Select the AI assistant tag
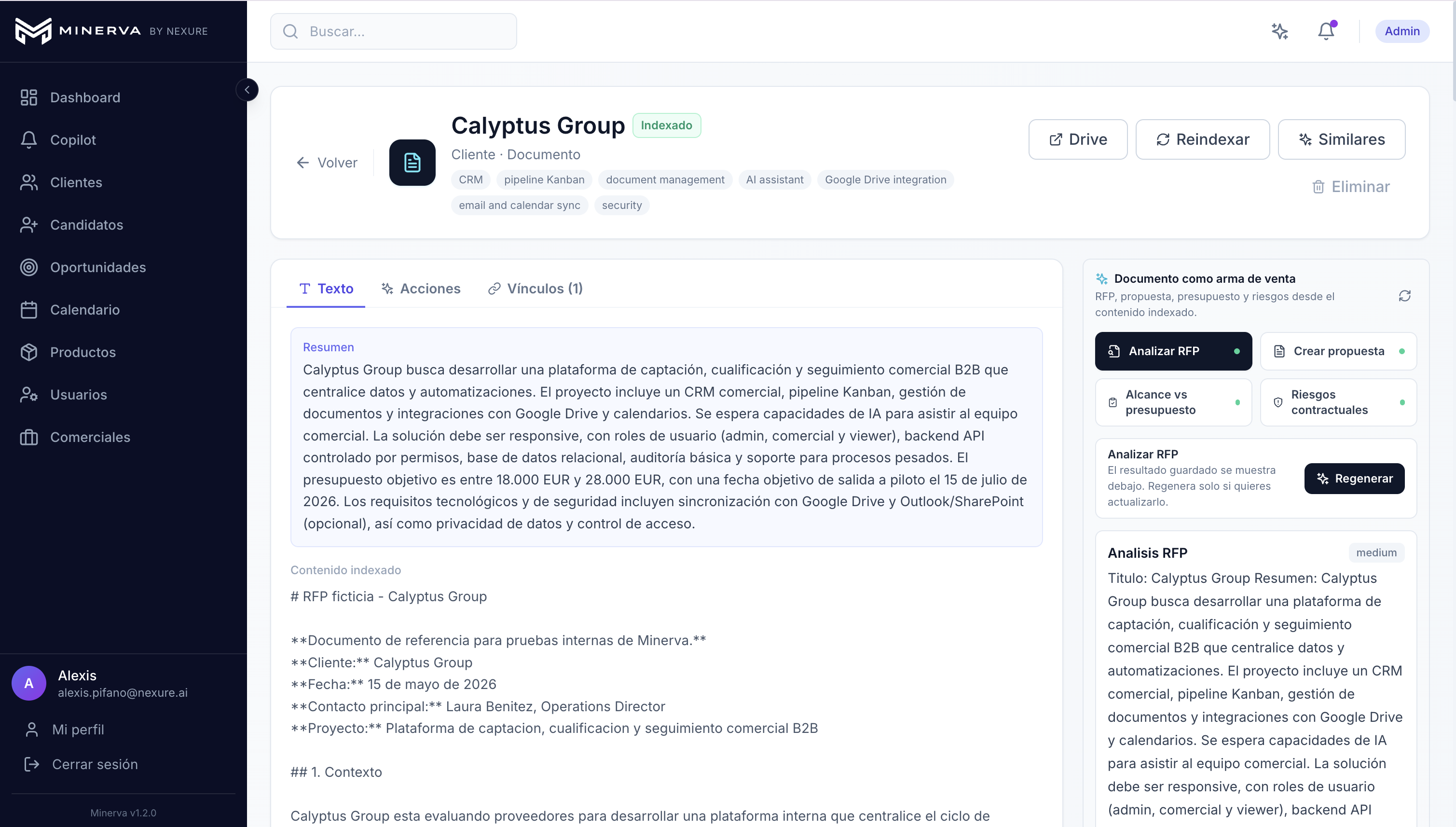The height and width of the screenshot is (827, 1456). pos(775,180)
